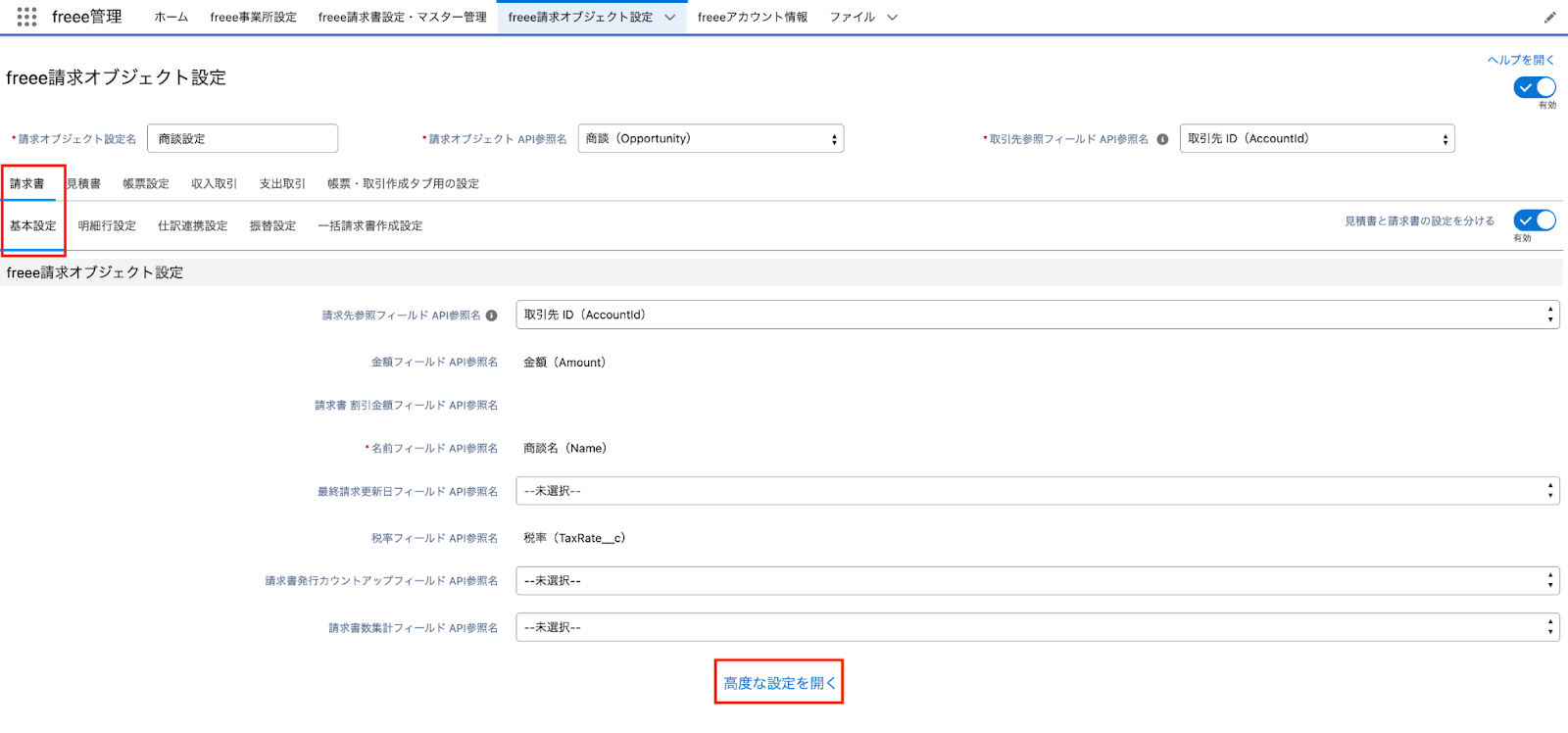1568x733 pixels.
Task: Click info icon next to 請求先参照フィールド API参照名
Action: point(492,316)
